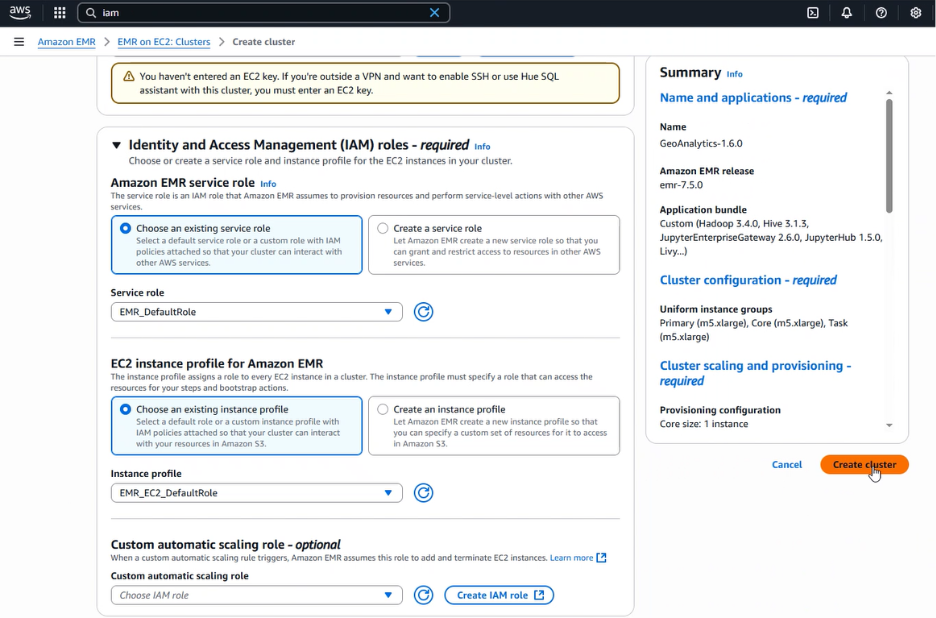Click the Provisioning configuration label
Viewport: 936px width, 618px height.
point(720,410)
